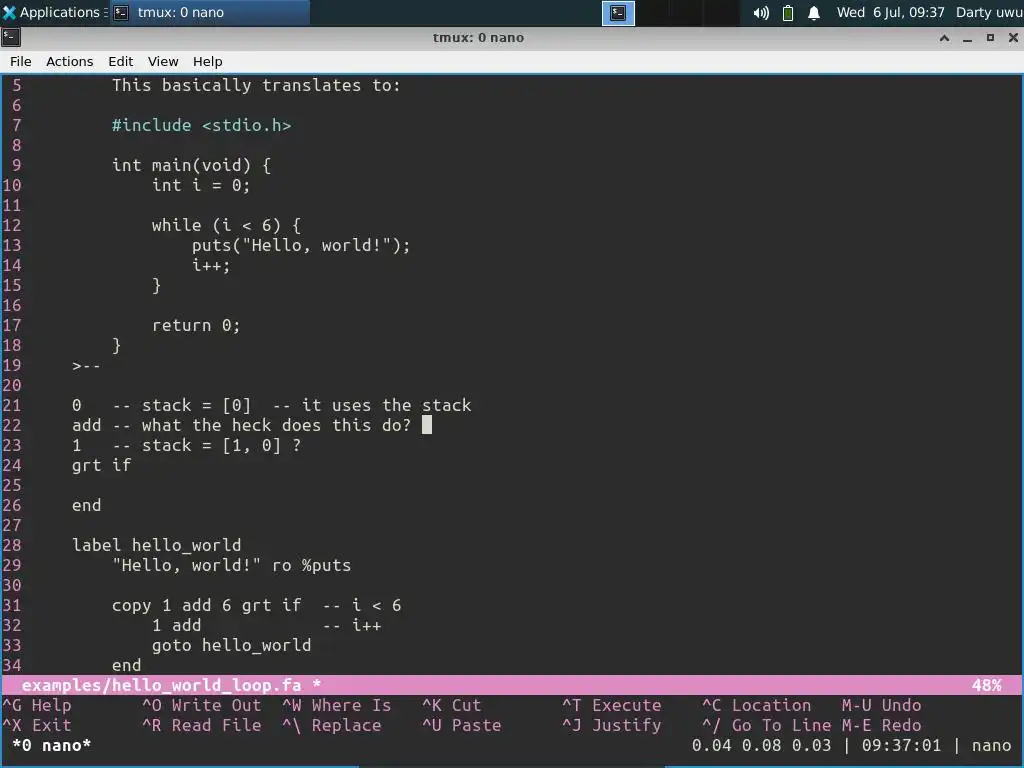This screenshot has height=768, width=1024.
Task: Open the Edit menu
Action: [x=121, y=61]
